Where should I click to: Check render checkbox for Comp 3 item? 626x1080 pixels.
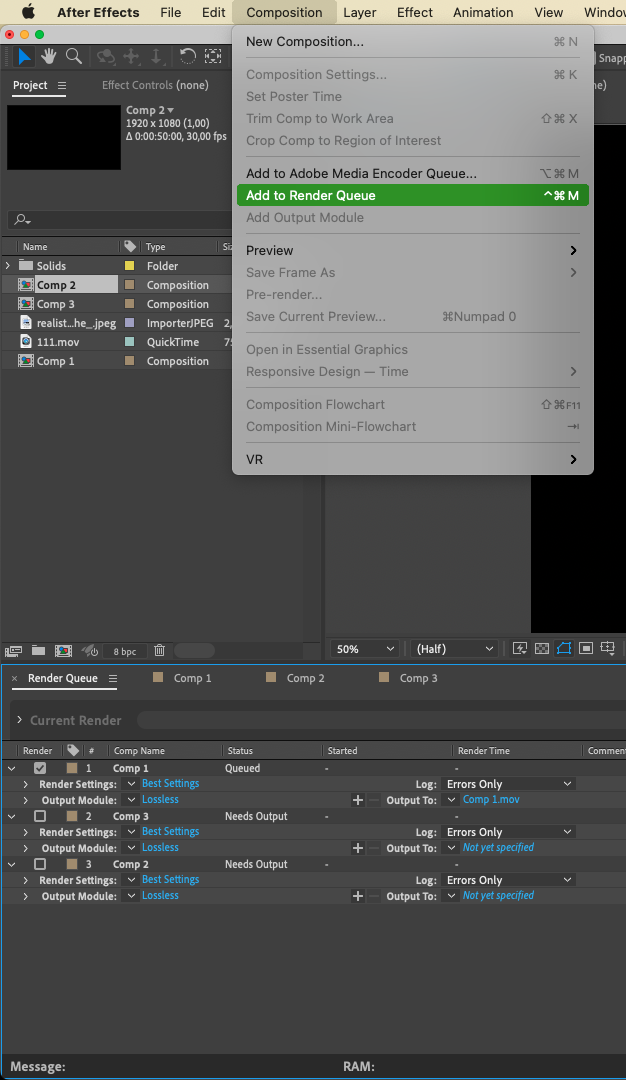(40, 816)
